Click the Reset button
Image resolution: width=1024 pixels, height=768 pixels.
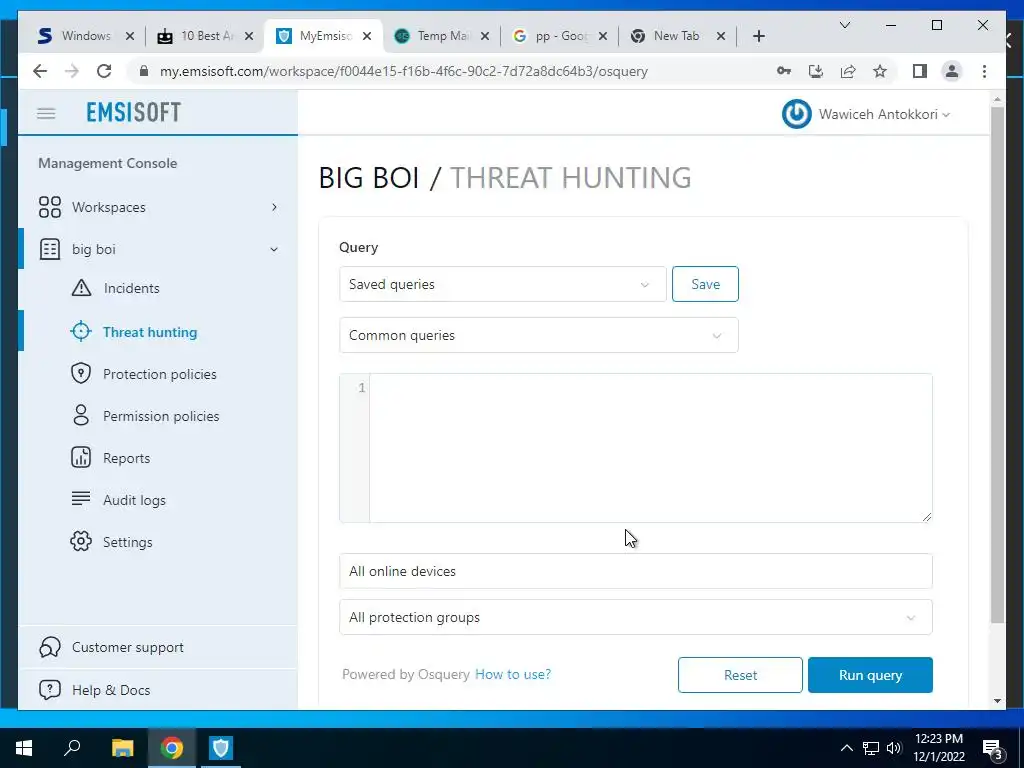point(740,675)
